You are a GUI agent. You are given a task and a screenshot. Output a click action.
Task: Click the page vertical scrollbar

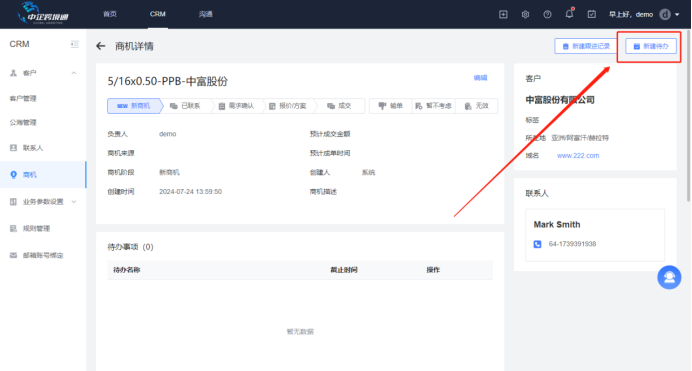click(x=689, y=116)
